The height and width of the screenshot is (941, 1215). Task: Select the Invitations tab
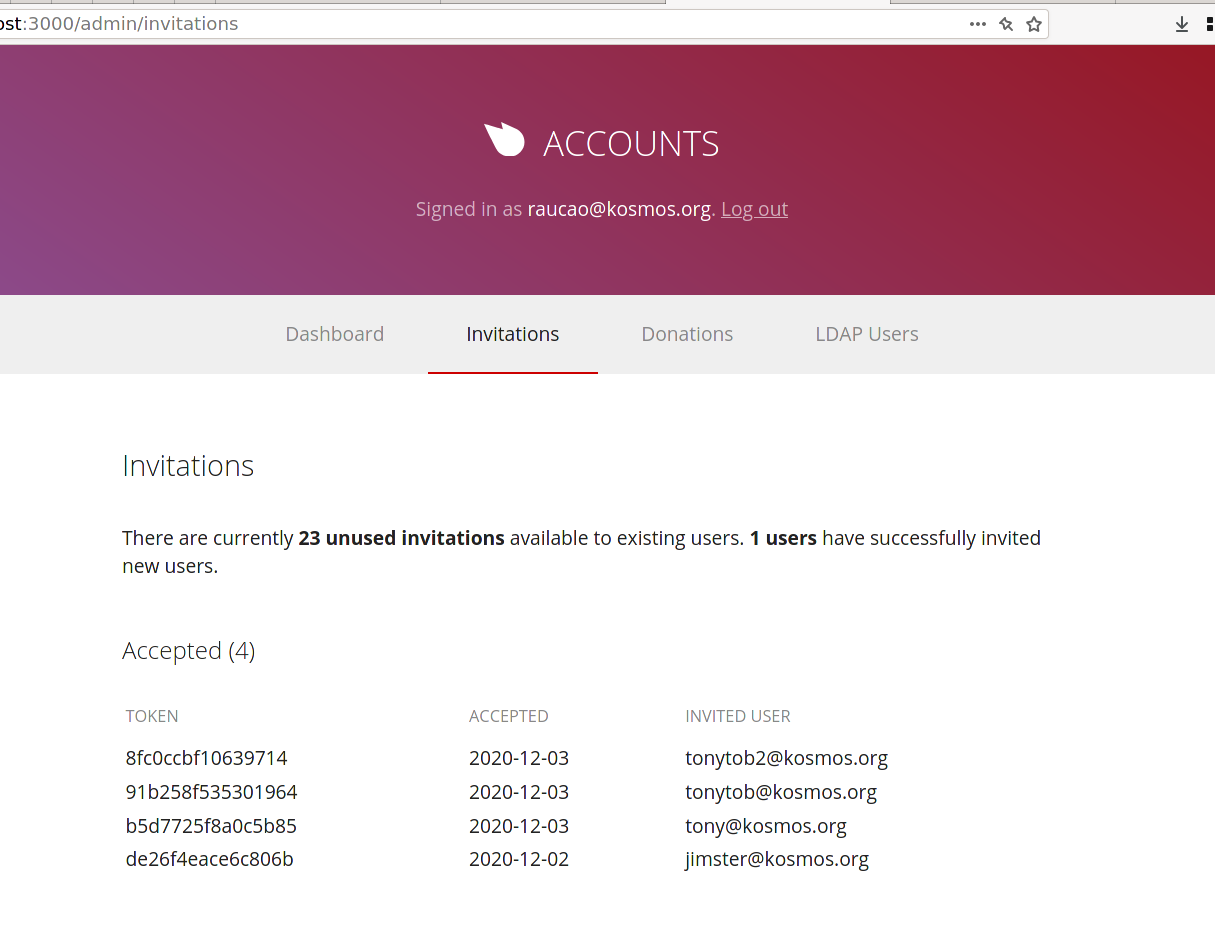(512, 334)
